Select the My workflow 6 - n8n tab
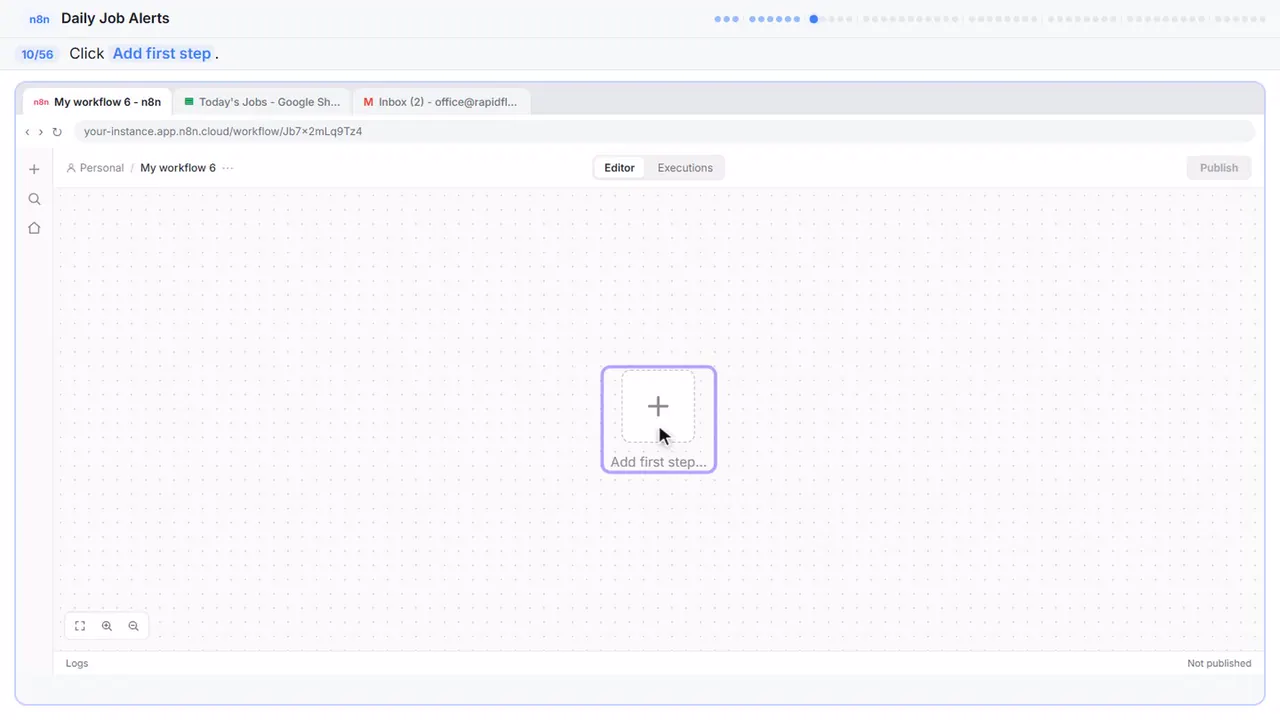This screenshot has width=1280, height=720. pos(97,102)
